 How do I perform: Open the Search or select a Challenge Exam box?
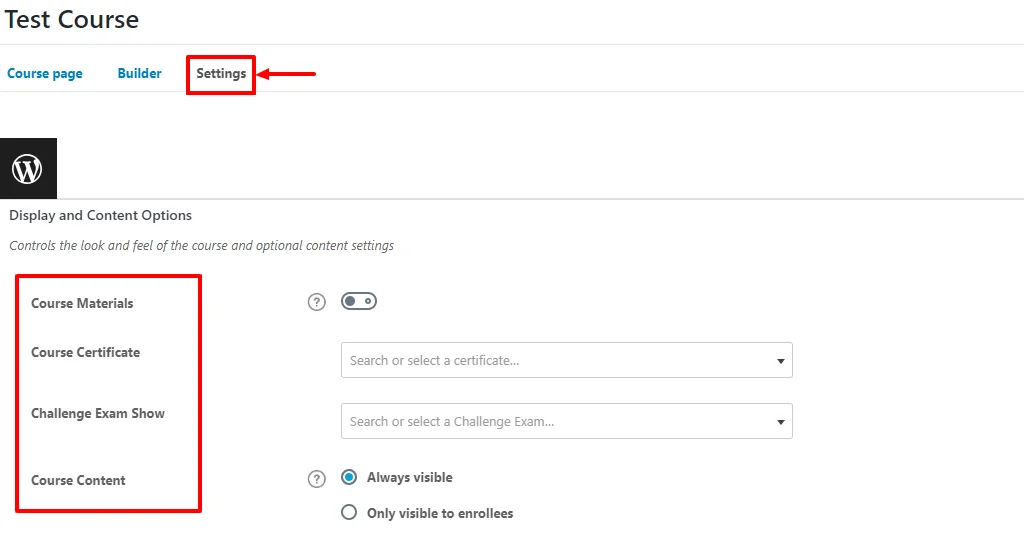point(567,421)
